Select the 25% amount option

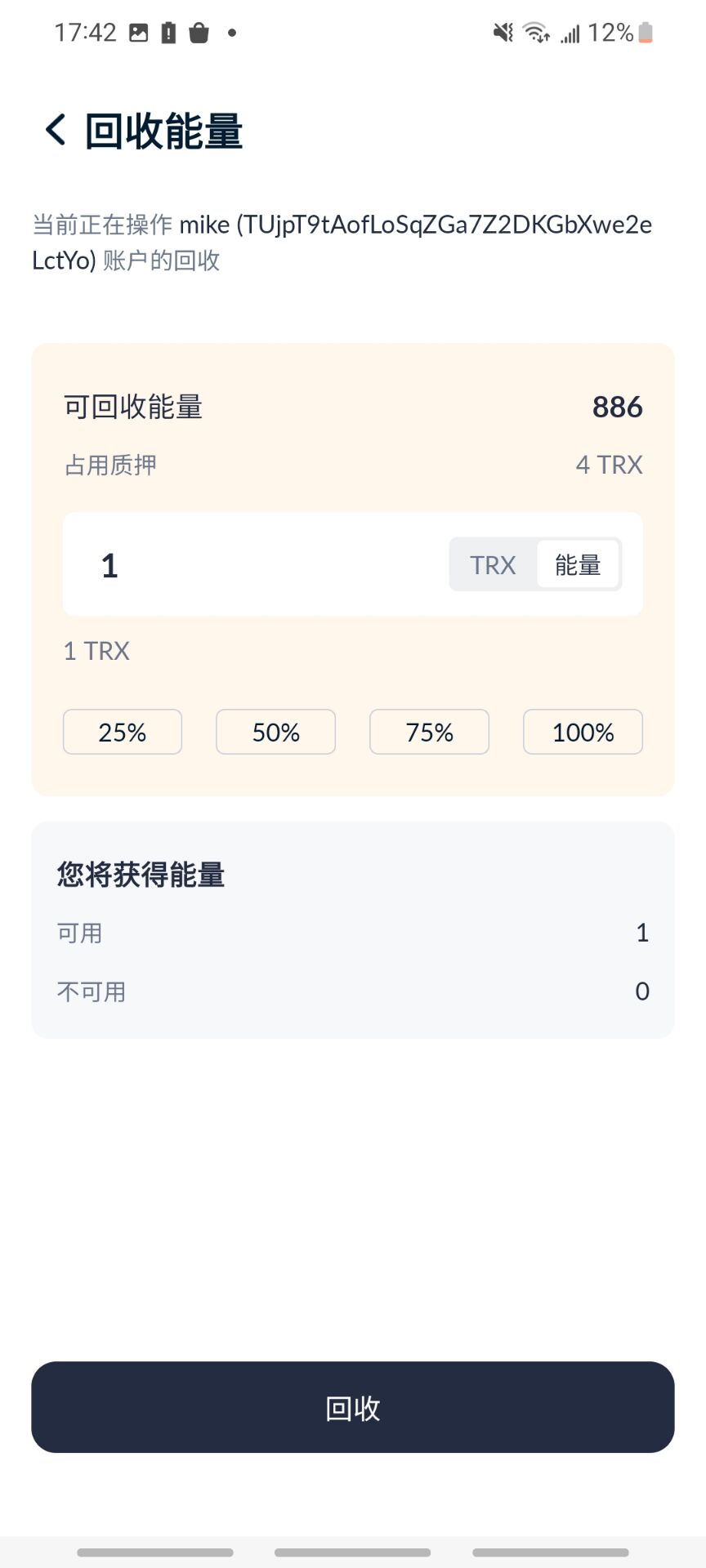tap(123, 732)
